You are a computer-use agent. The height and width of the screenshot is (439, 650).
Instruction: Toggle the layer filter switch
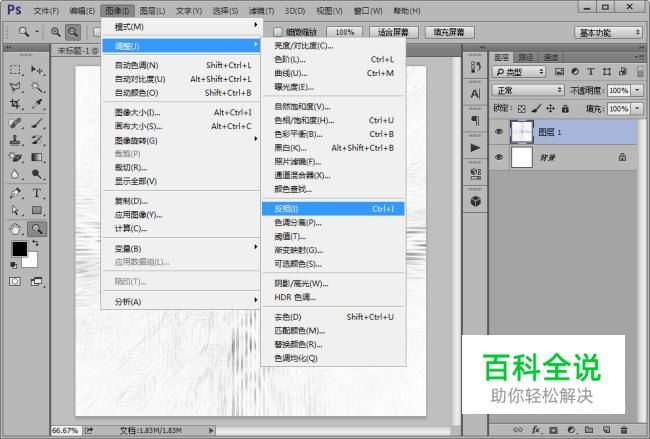tap(640, 71)
